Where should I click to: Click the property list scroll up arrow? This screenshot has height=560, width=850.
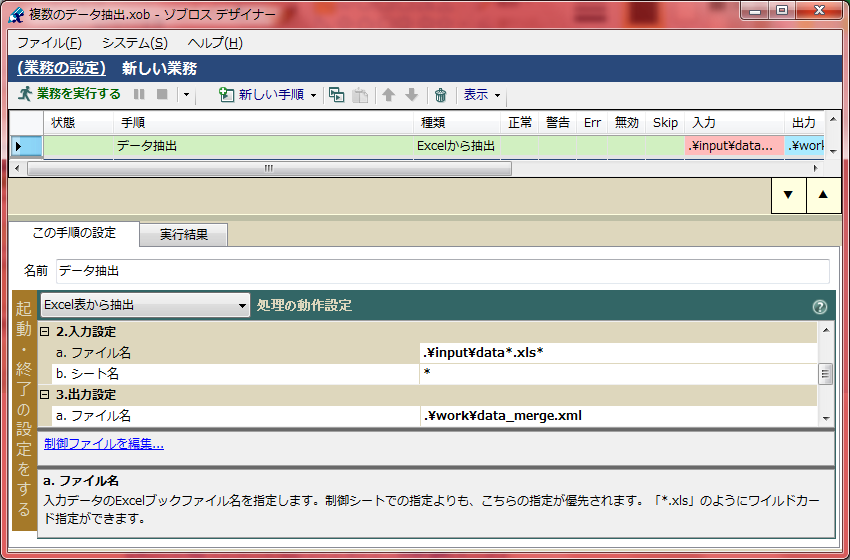coord(826,329)
